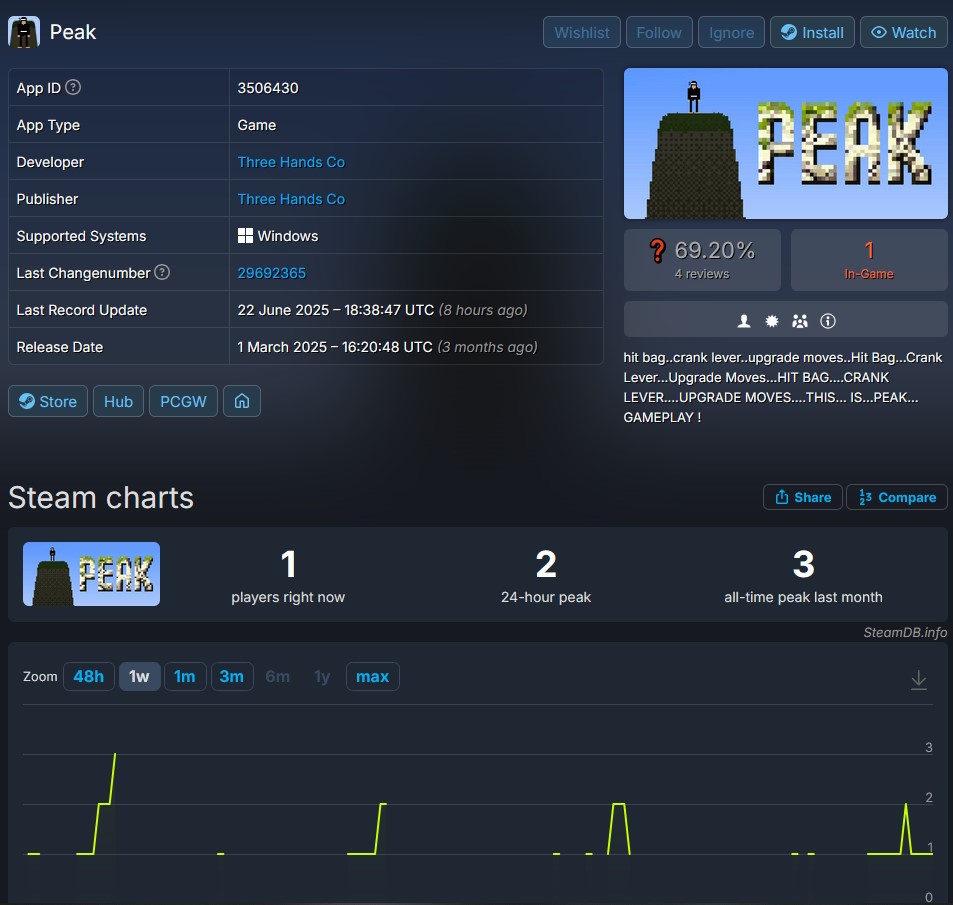Watch this app for changes
The image size is (953, 905).
tap(904, 32)
